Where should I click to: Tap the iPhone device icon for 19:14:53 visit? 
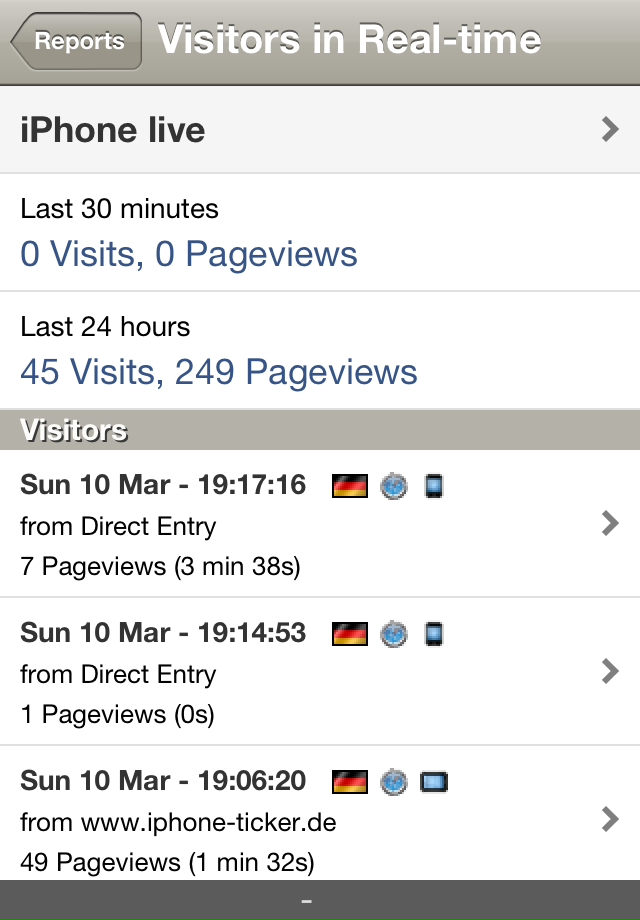tap(434, 634)
